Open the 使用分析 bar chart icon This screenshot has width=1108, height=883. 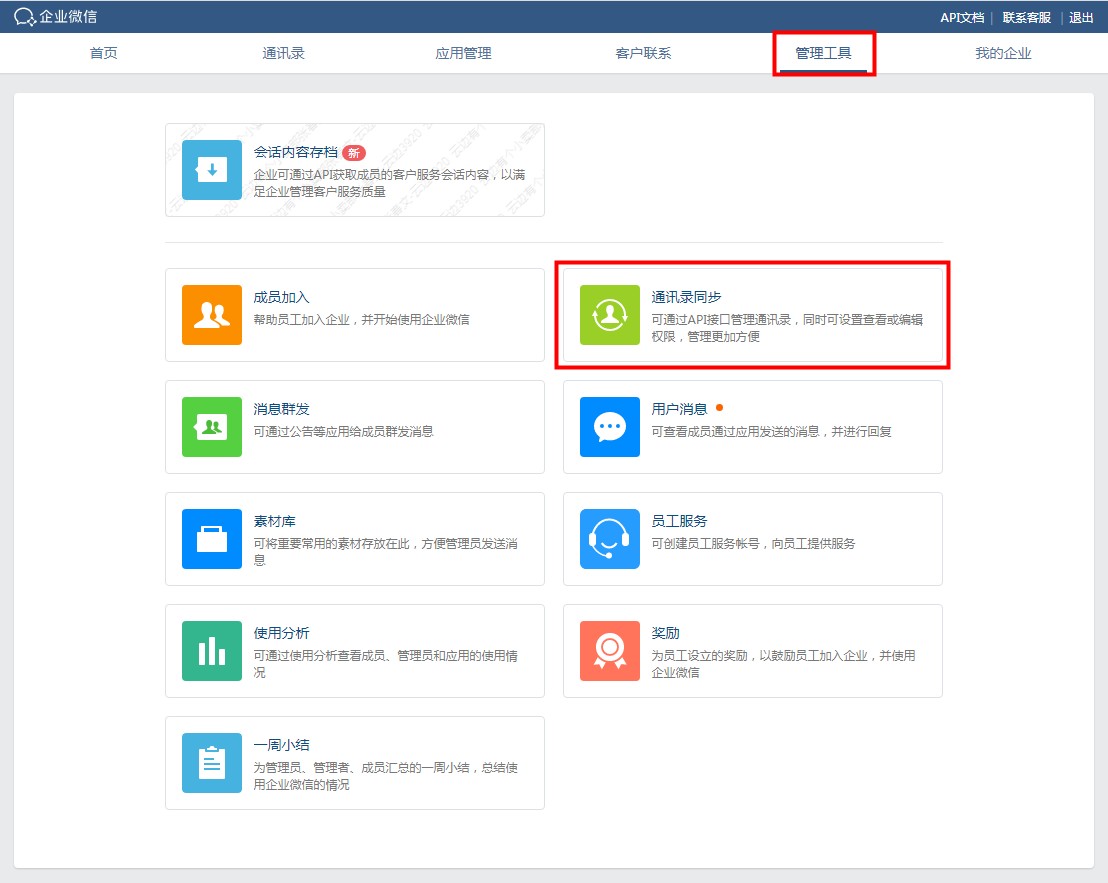(x=212, y=651)
